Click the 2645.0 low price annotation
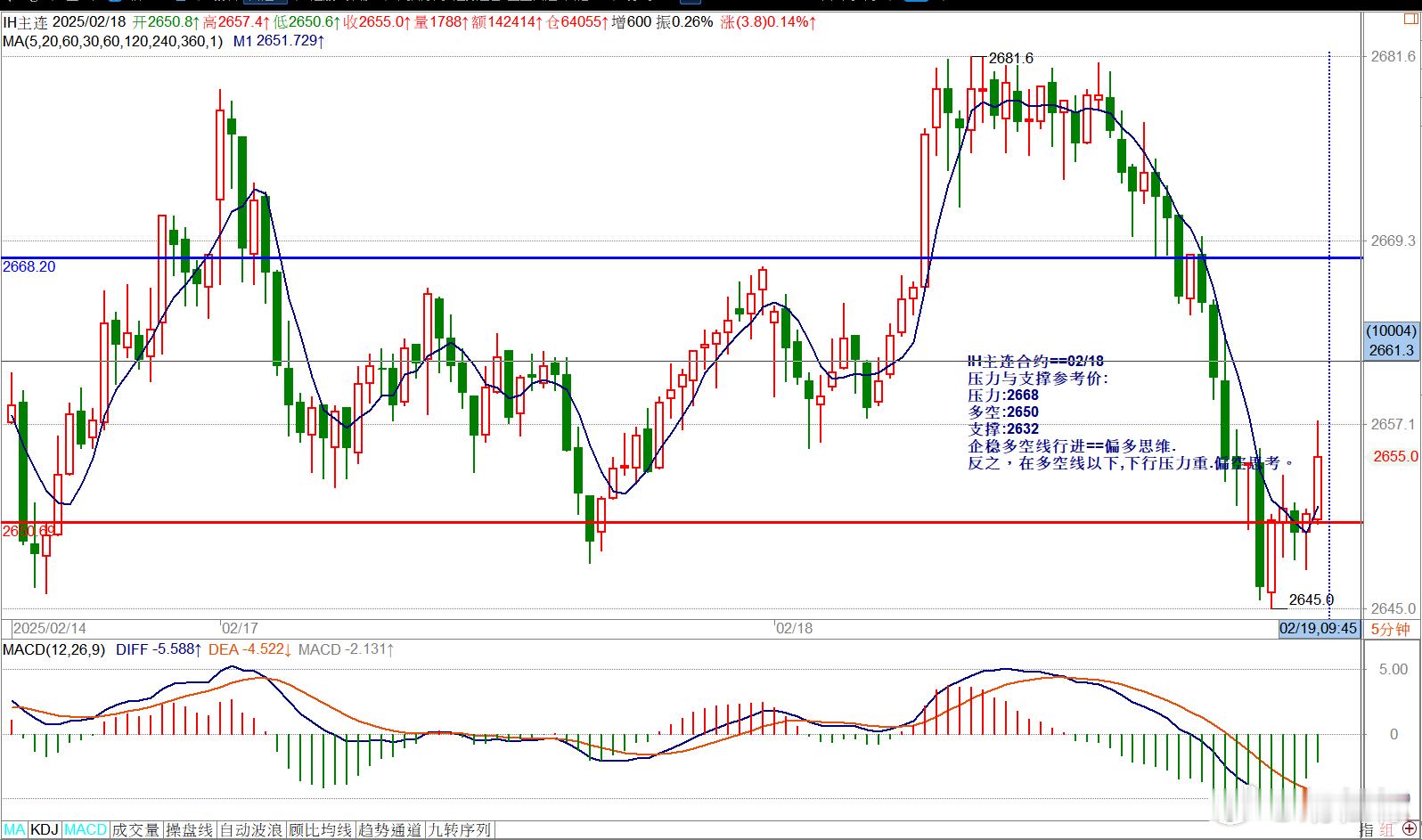Viewport: 1422px width, 840px height. pos(1312,600)
